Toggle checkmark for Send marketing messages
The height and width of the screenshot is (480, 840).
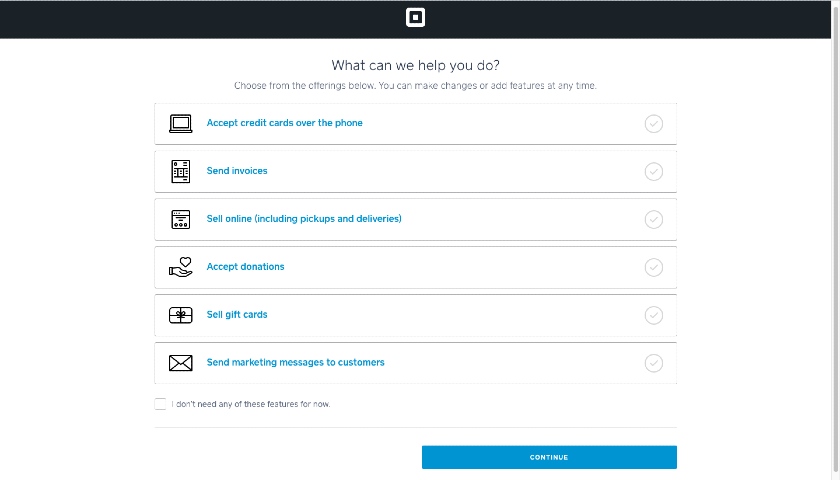tap(654, 363)
